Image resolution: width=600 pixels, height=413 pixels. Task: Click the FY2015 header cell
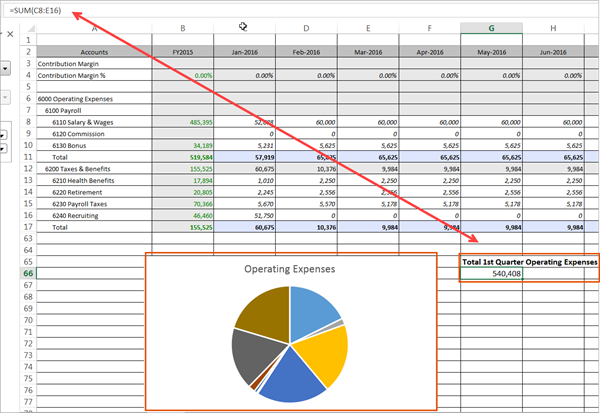click(183, 52)
